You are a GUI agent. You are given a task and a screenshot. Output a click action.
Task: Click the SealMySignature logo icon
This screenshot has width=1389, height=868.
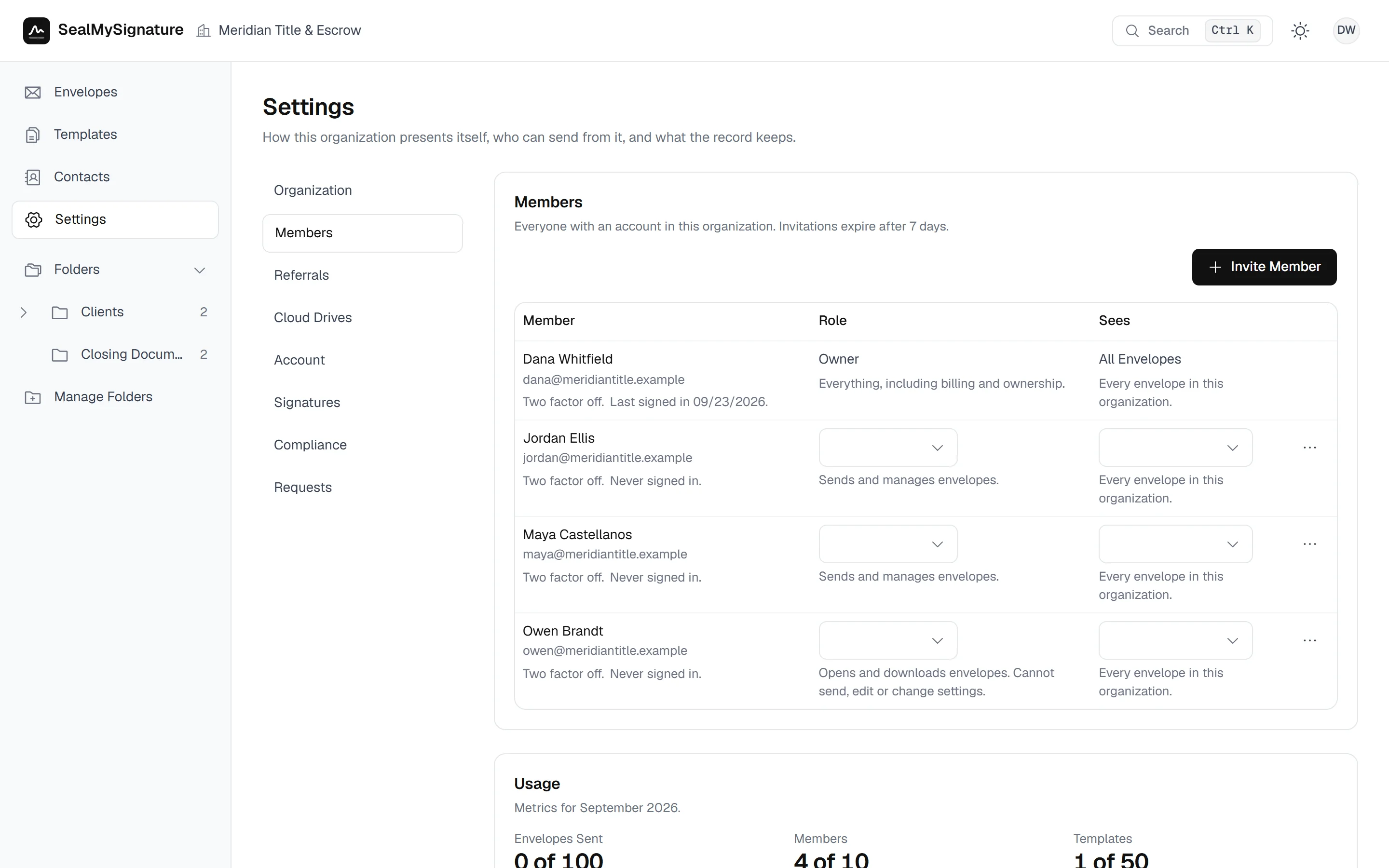pyautogui.click(x=36, y=30)
